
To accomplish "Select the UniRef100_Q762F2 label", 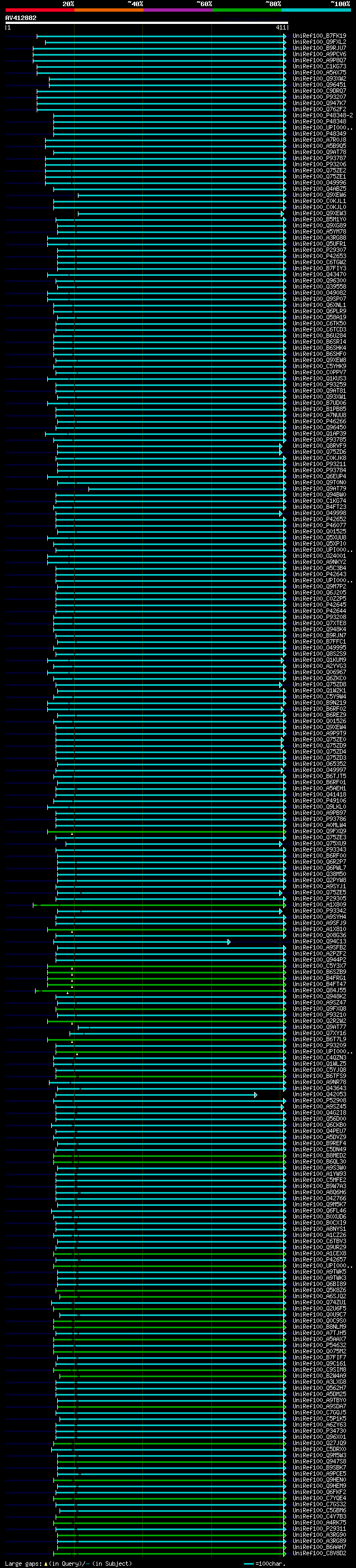I will (x=319, y=110).
